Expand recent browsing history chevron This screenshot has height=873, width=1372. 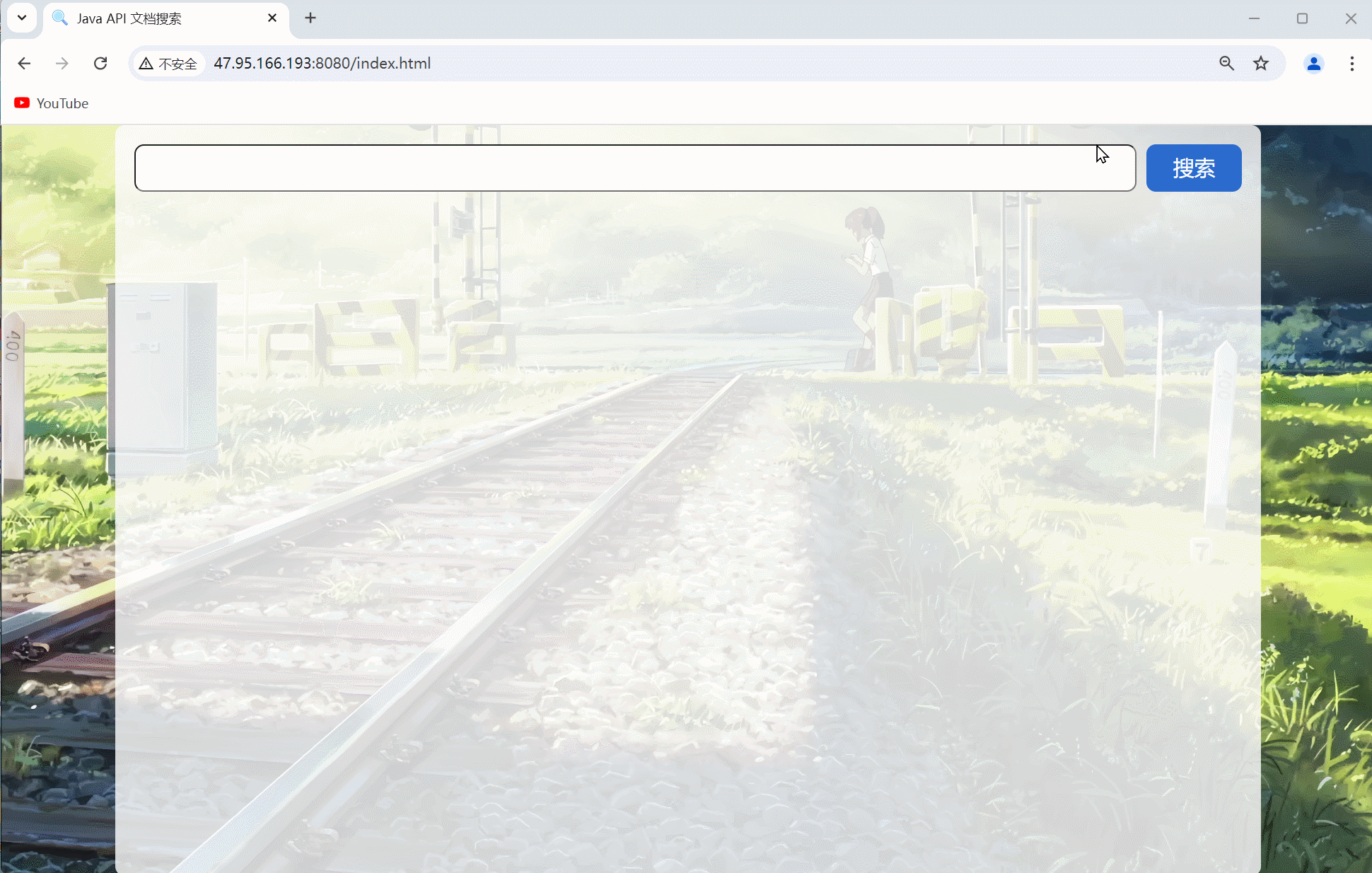22,18
